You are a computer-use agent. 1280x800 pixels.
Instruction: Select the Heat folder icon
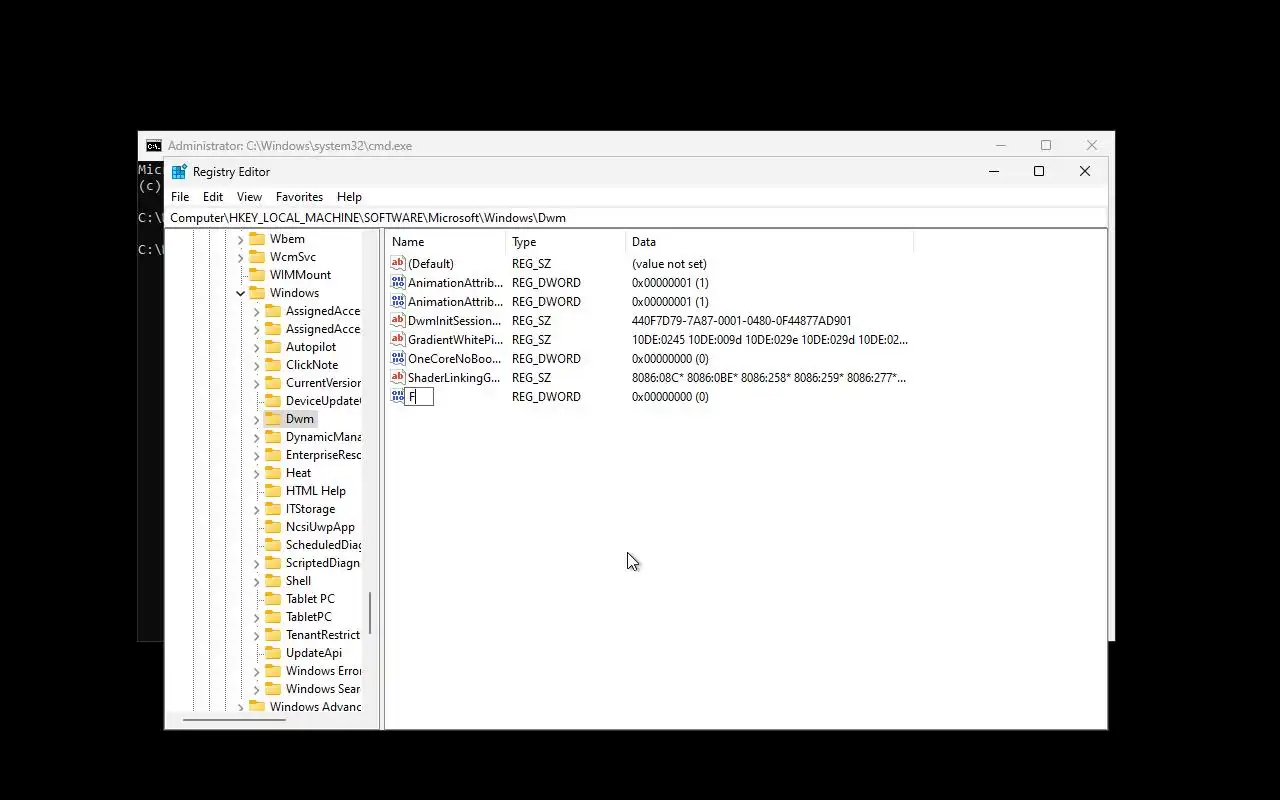click(273, 473)
